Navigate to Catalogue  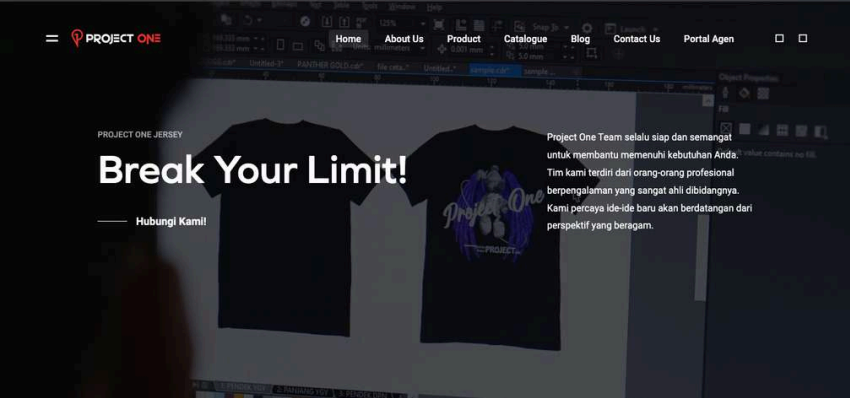[525, 39]
